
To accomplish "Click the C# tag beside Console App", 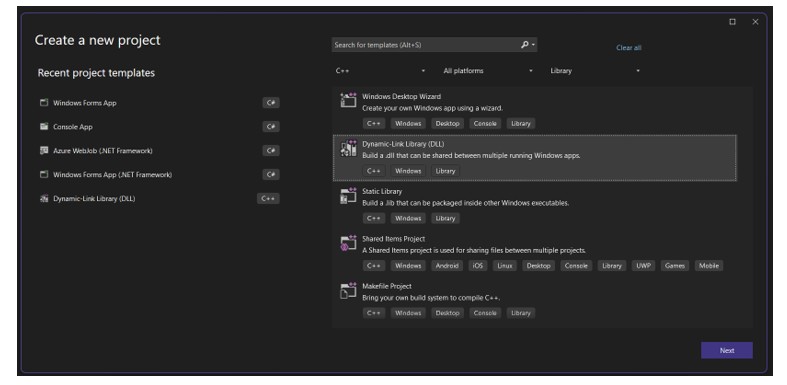I will pyautogui.click(x=271, y=126).
